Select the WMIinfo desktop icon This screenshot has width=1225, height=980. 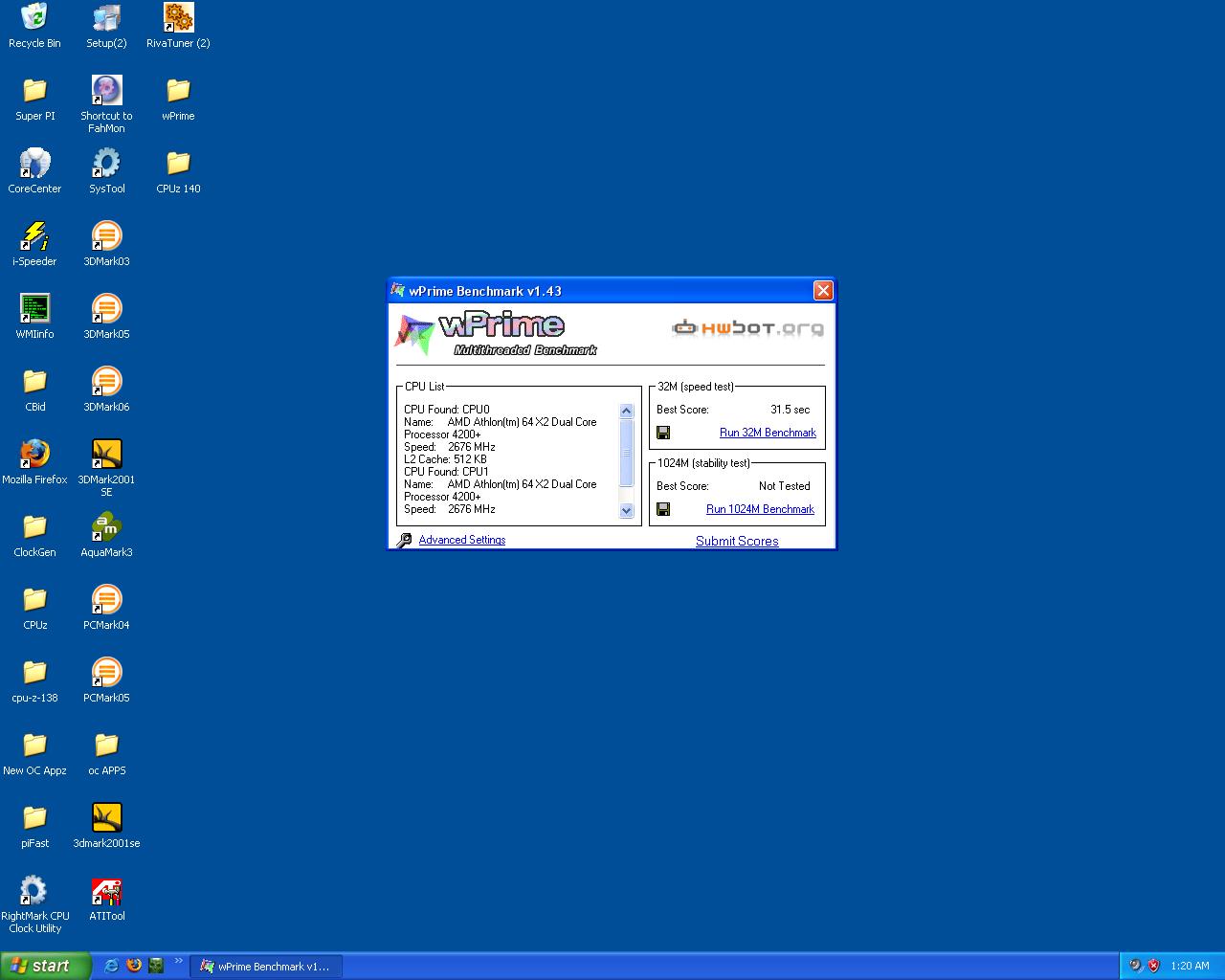(x=34, y=308)
